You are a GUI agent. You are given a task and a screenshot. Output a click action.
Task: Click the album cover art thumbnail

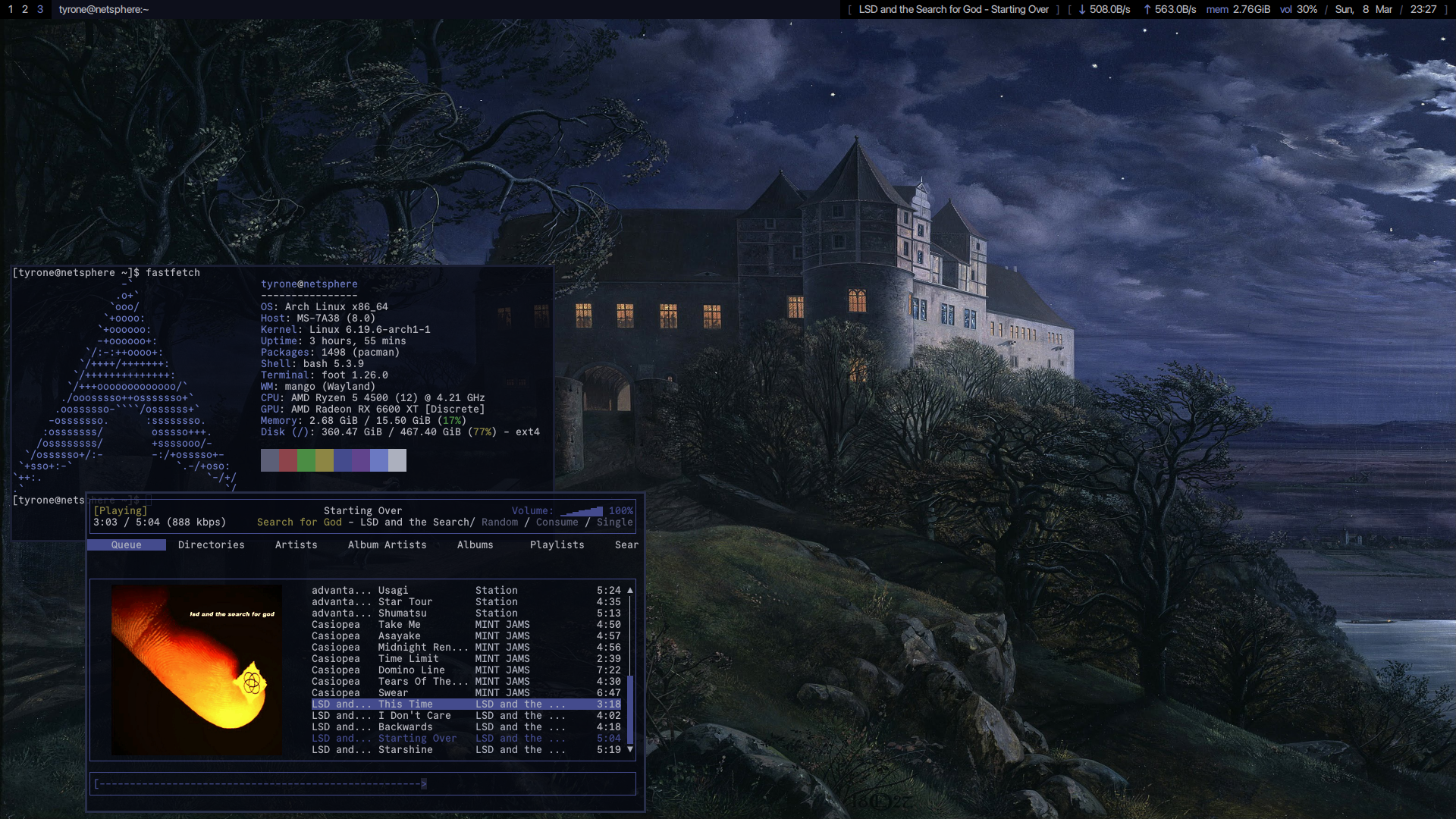[196, 670]
